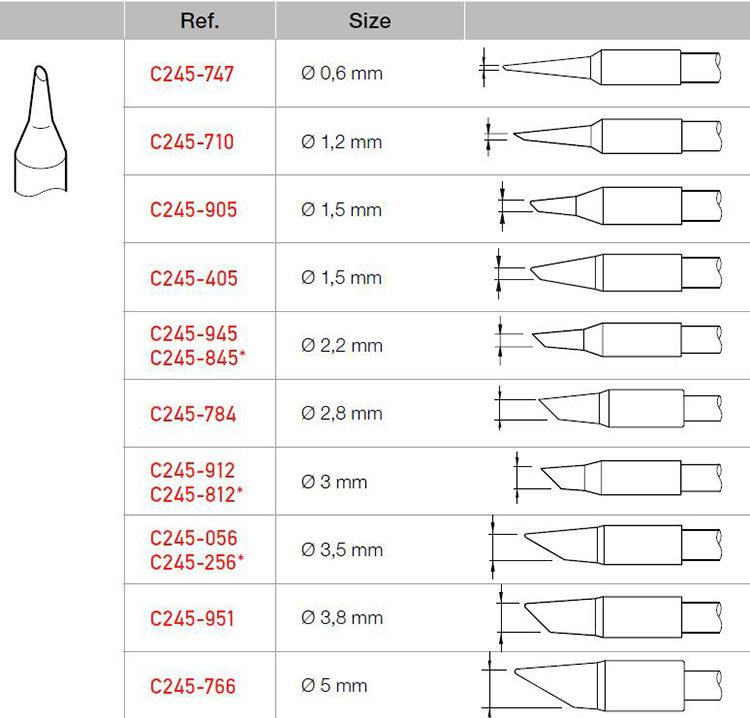Select the C245-256* reference
Viewport: 750px width, 718px height.
(197, 562)
